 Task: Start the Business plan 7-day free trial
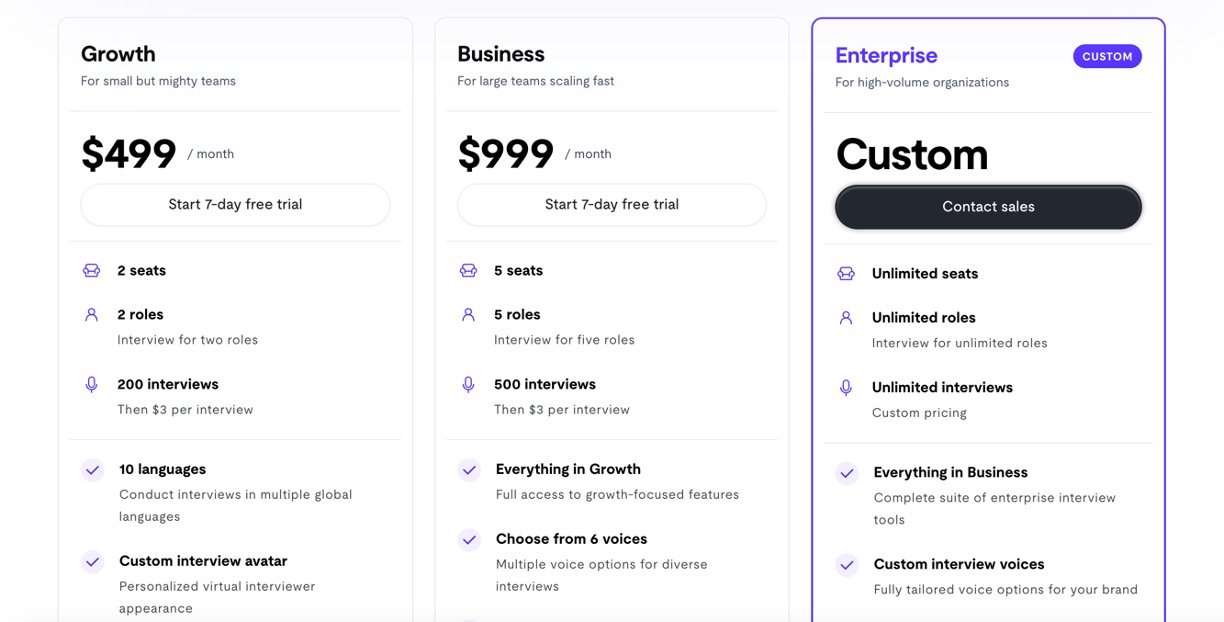coord(612,205)
